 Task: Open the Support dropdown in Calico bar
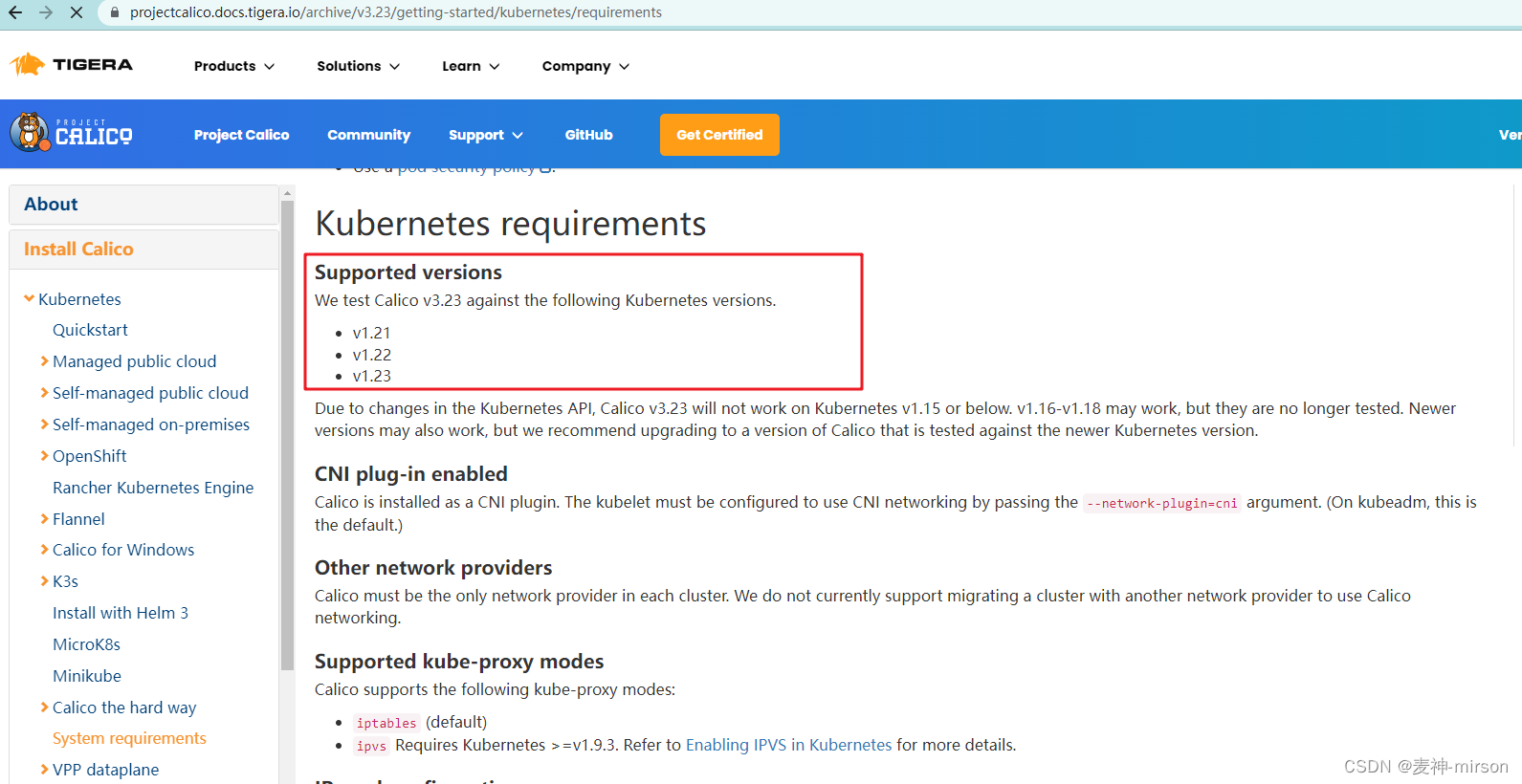pyautogui.click(x=486, y=135)
